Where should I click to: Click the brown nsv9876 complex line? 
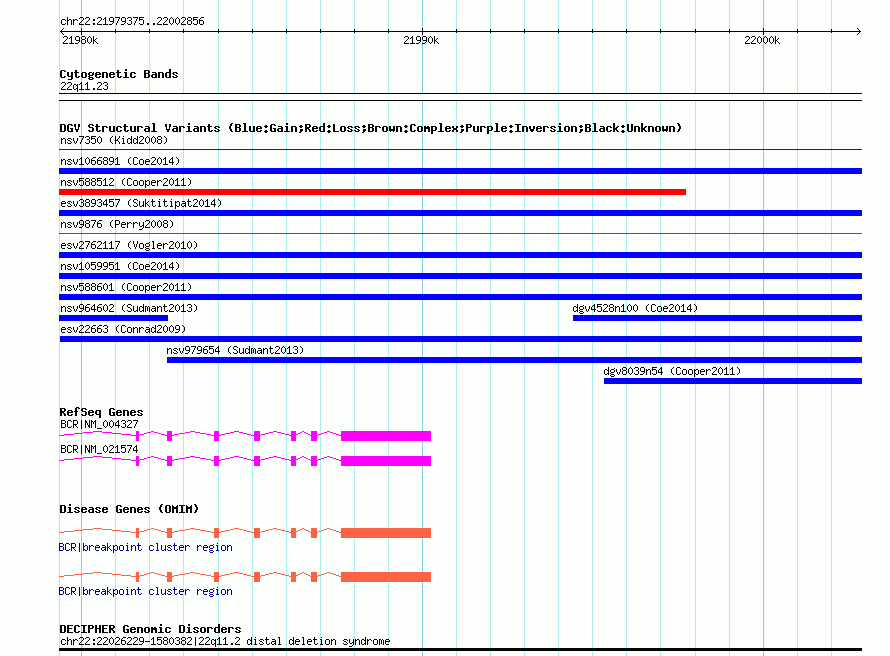pyautogui.click(x=460, y=233)
